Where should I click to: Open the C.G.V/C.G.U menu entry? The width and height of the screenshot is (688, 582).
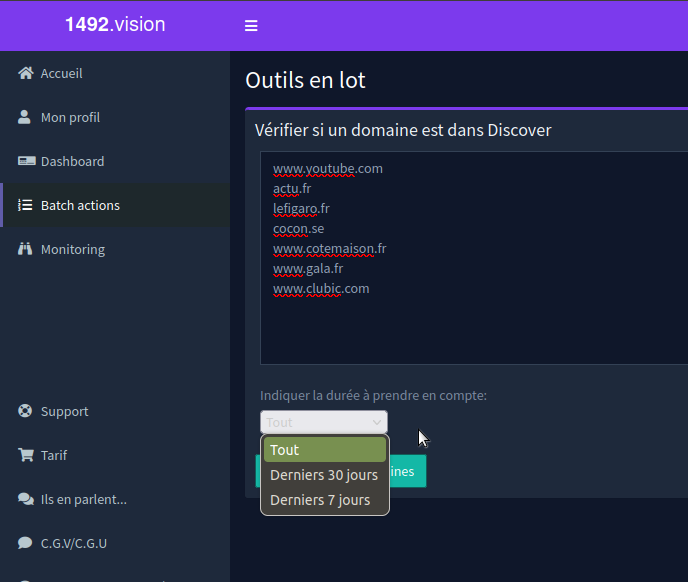coord(73,543)
